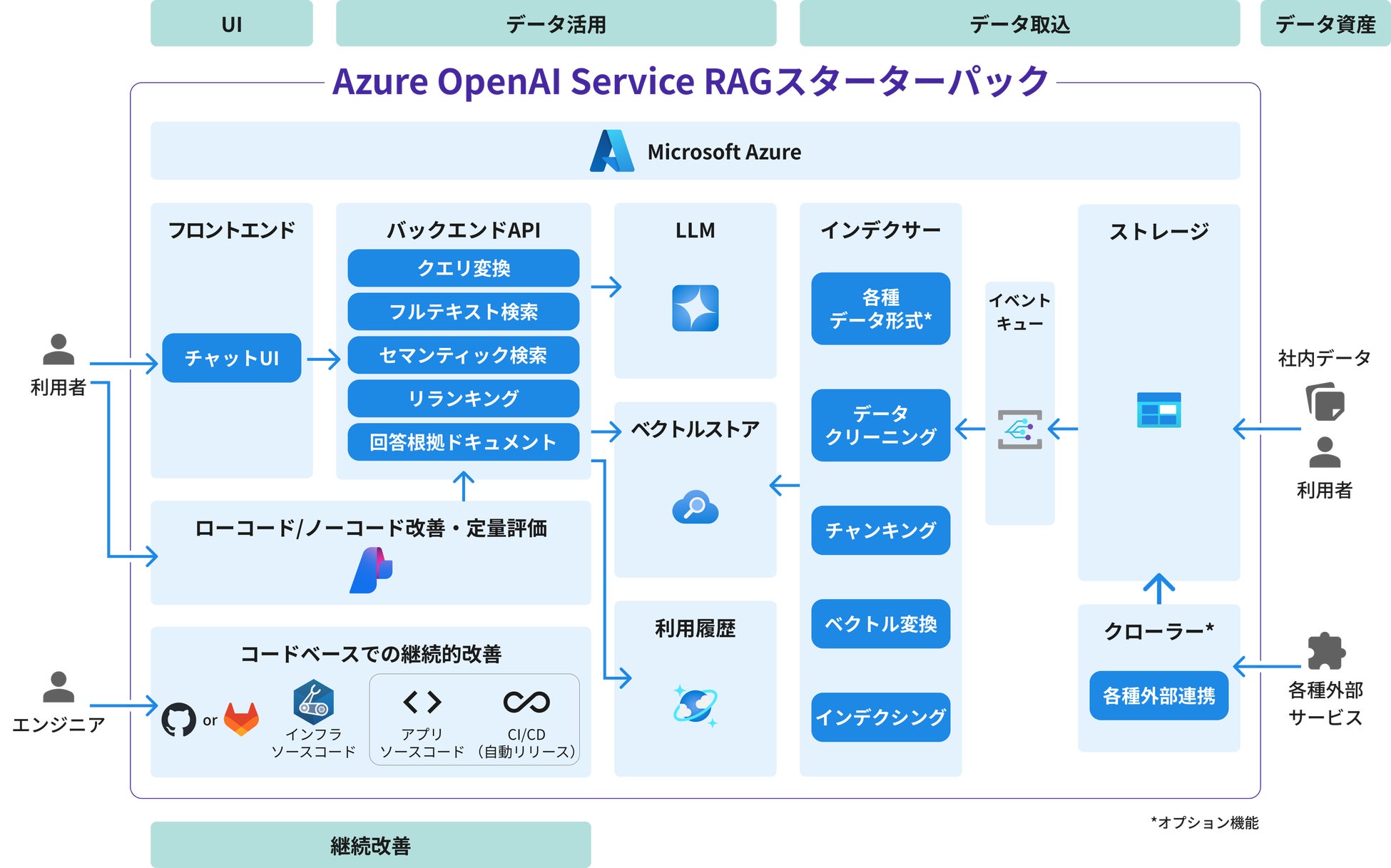Screen dimensions: 1391x868
Task: Click the infinity CI/CD icon
Action: click(x=526, y=703)
